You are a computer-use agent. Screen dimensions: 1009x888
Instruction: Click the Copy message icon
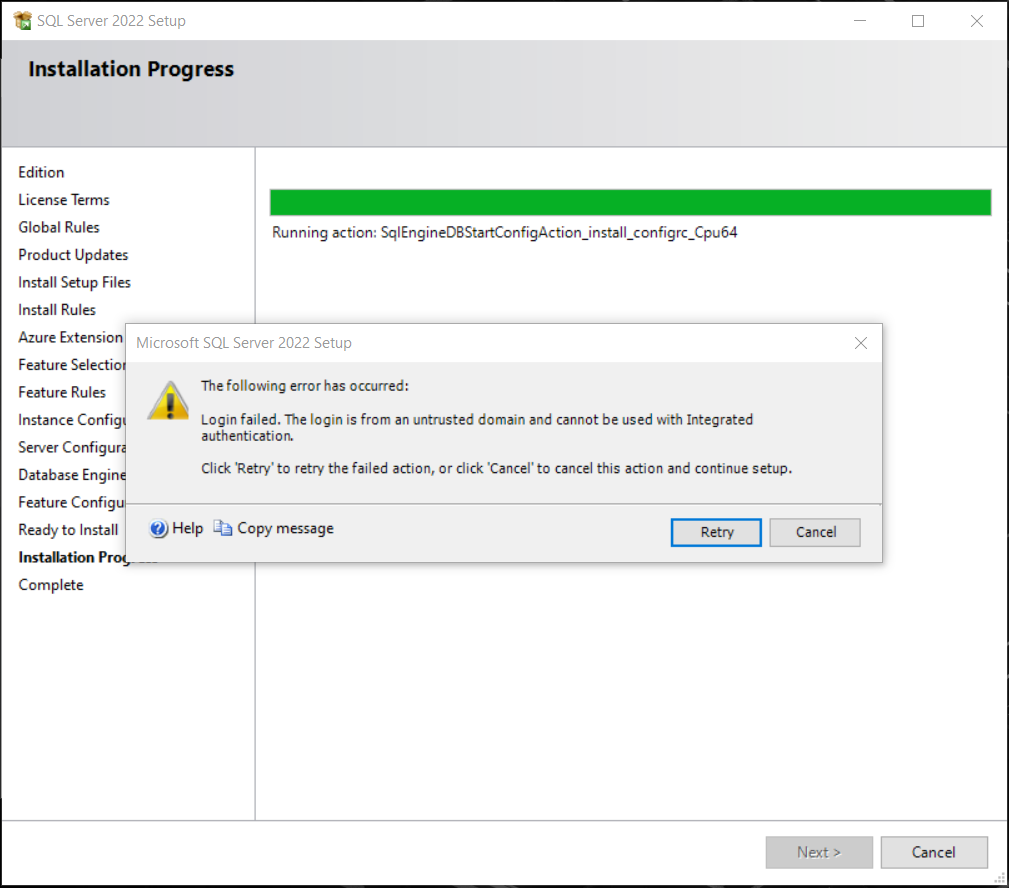tap(223, 528)
